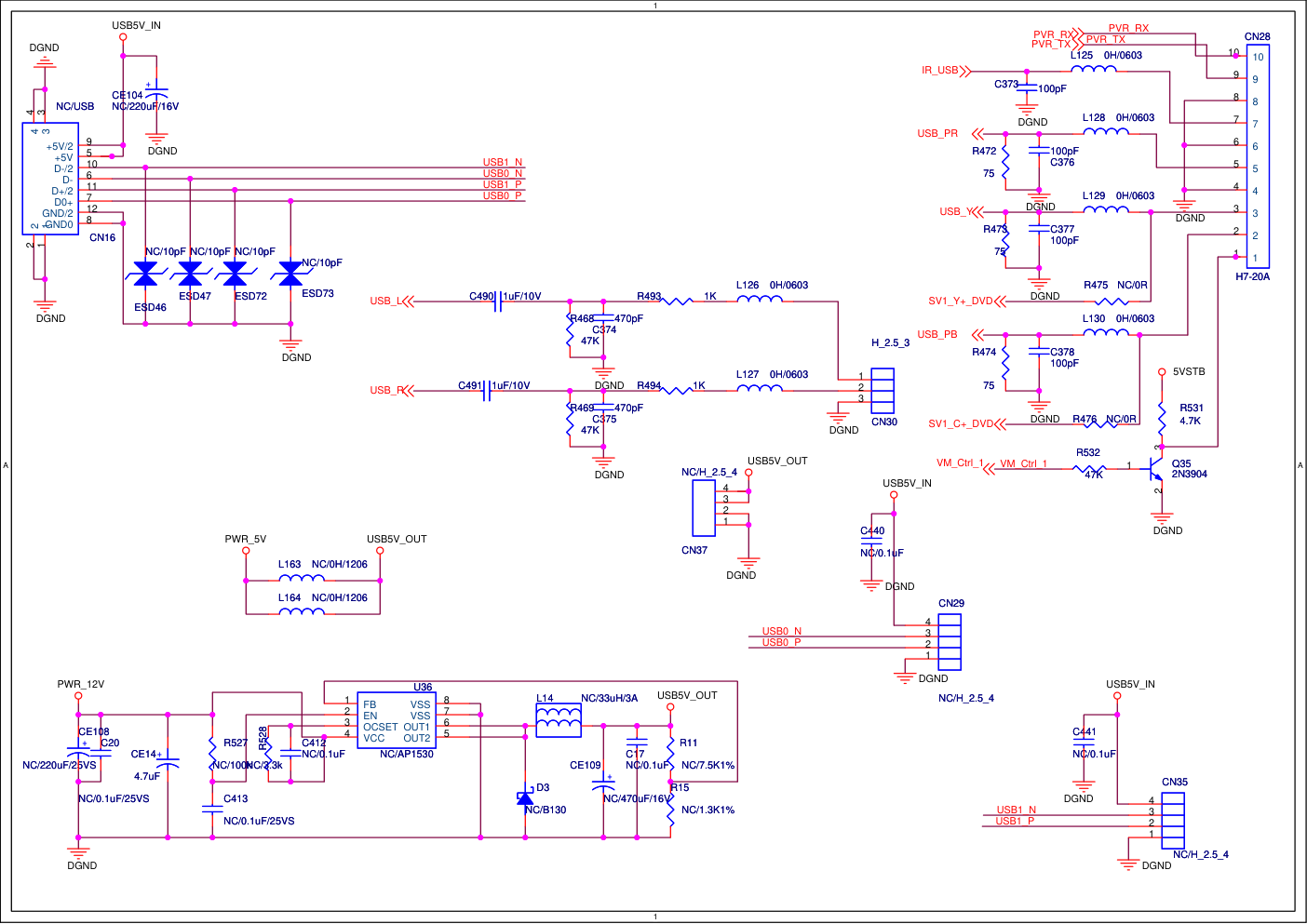Click the PWR_12V power label
This screenshot has height=924, width=1307.
pyautogui.click(x=81, y=684)
